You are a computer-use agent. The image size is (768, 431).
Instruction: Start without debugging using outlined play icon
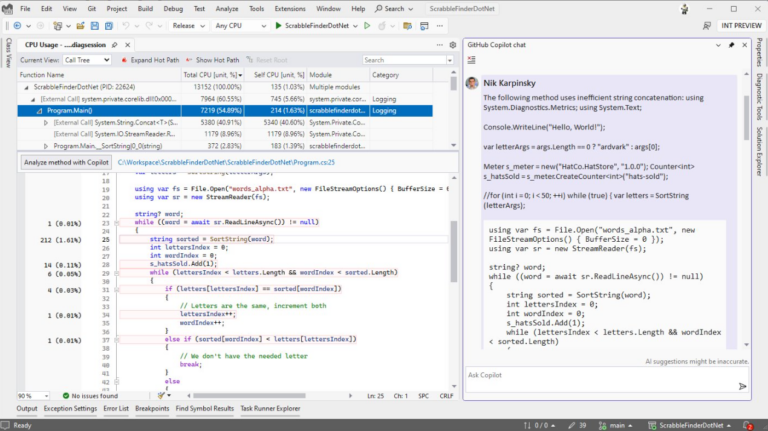click(367, 25)
